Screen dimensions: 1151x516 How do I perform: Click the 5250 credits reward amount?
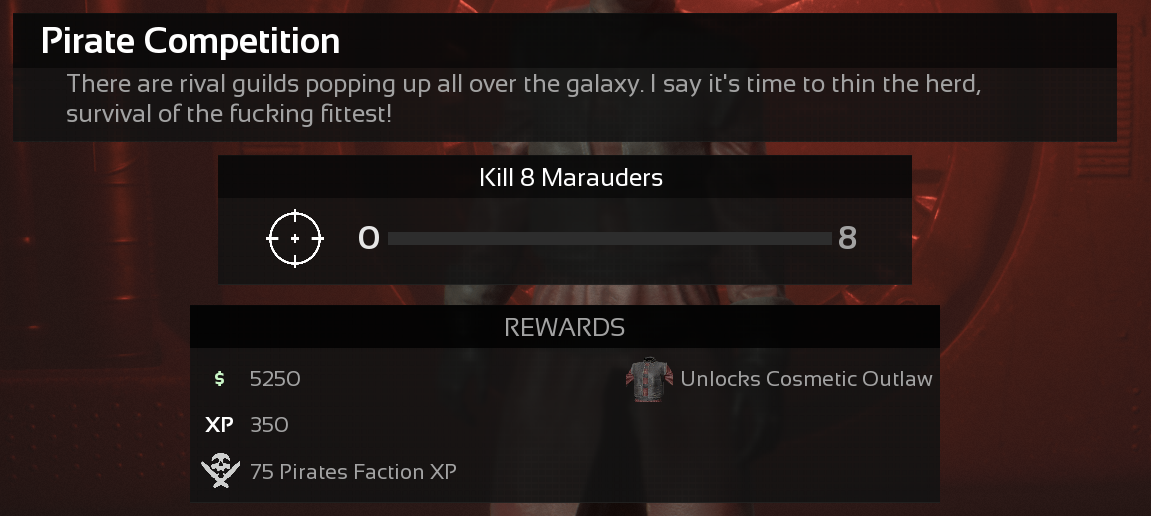[275, 379]
